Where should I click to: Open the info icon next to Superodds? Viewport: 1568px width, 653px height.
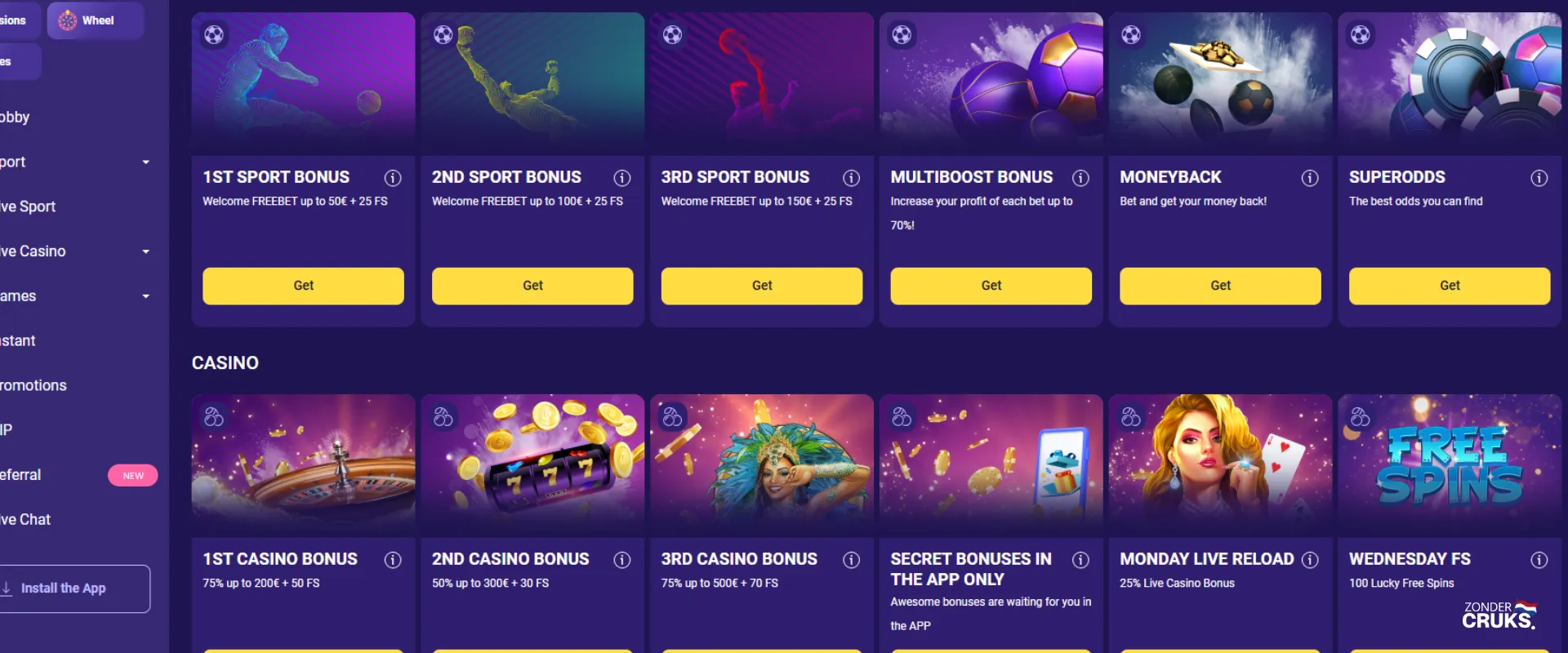coord(1539,177)
